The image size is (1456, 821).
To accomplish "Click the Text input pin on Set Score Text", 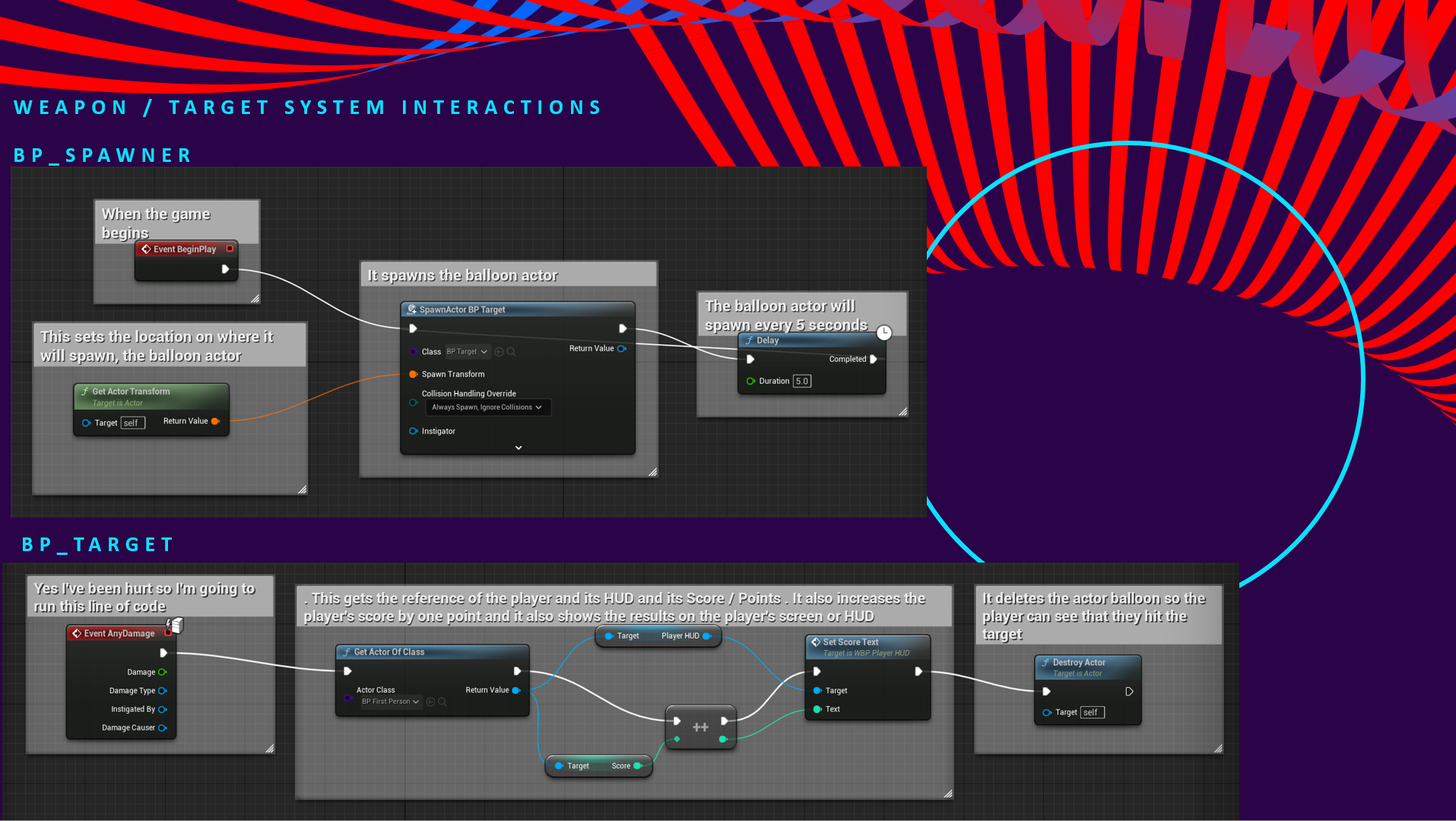I will [x=817, y=709].
